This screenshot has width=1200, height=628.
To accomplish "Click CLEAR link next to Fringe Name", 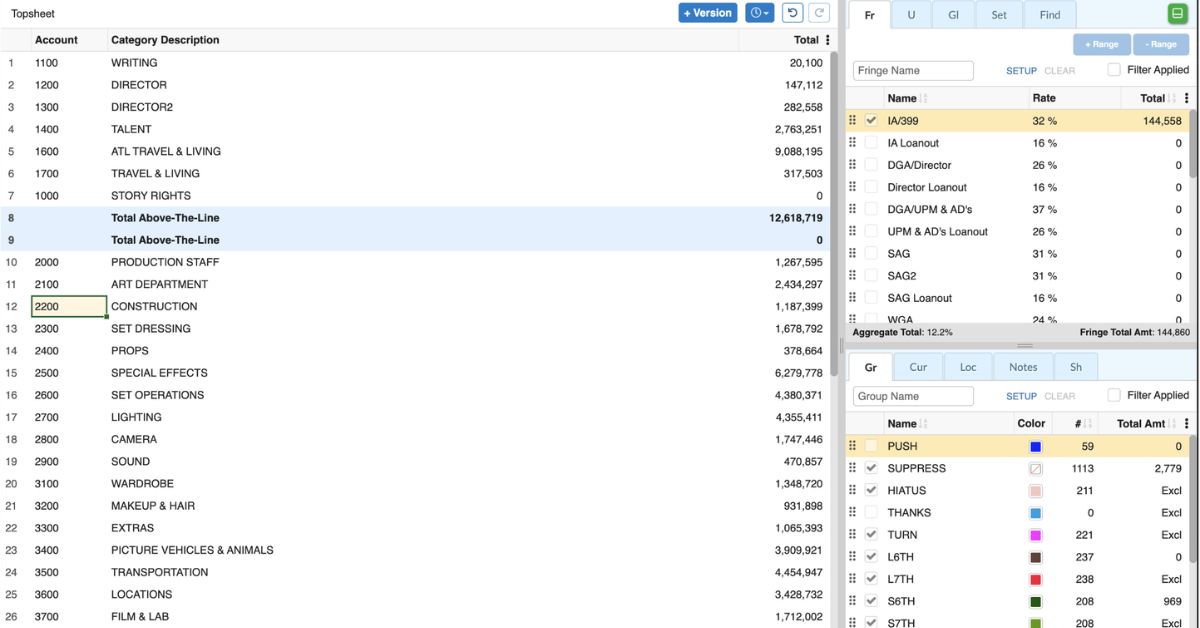I will coord(1060,71).
